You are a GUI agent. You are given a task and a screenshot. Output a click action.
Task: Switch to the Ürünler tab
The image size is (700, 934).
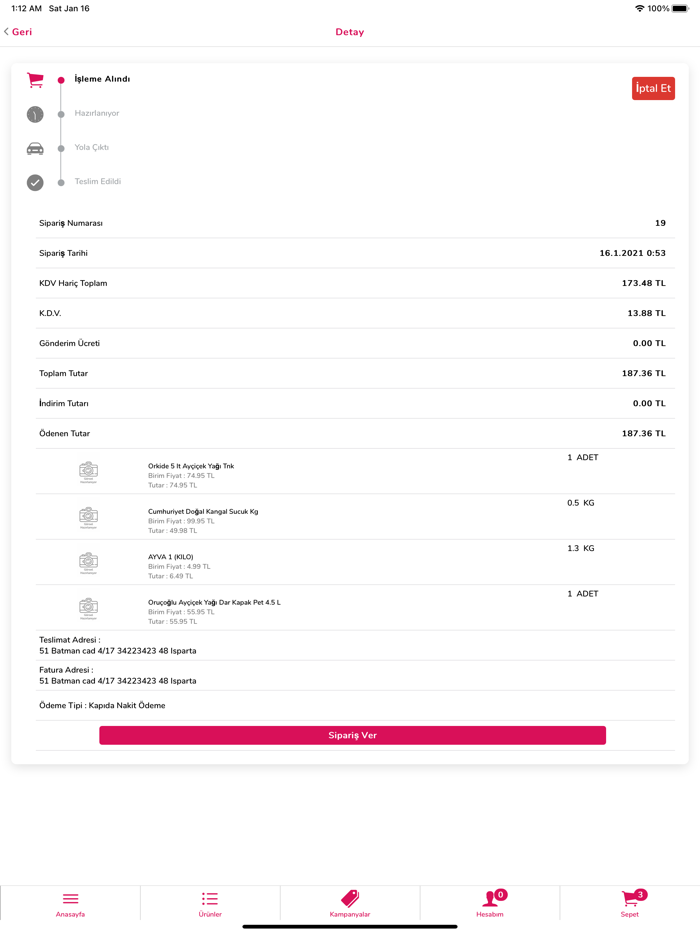[x=210, y=903]
